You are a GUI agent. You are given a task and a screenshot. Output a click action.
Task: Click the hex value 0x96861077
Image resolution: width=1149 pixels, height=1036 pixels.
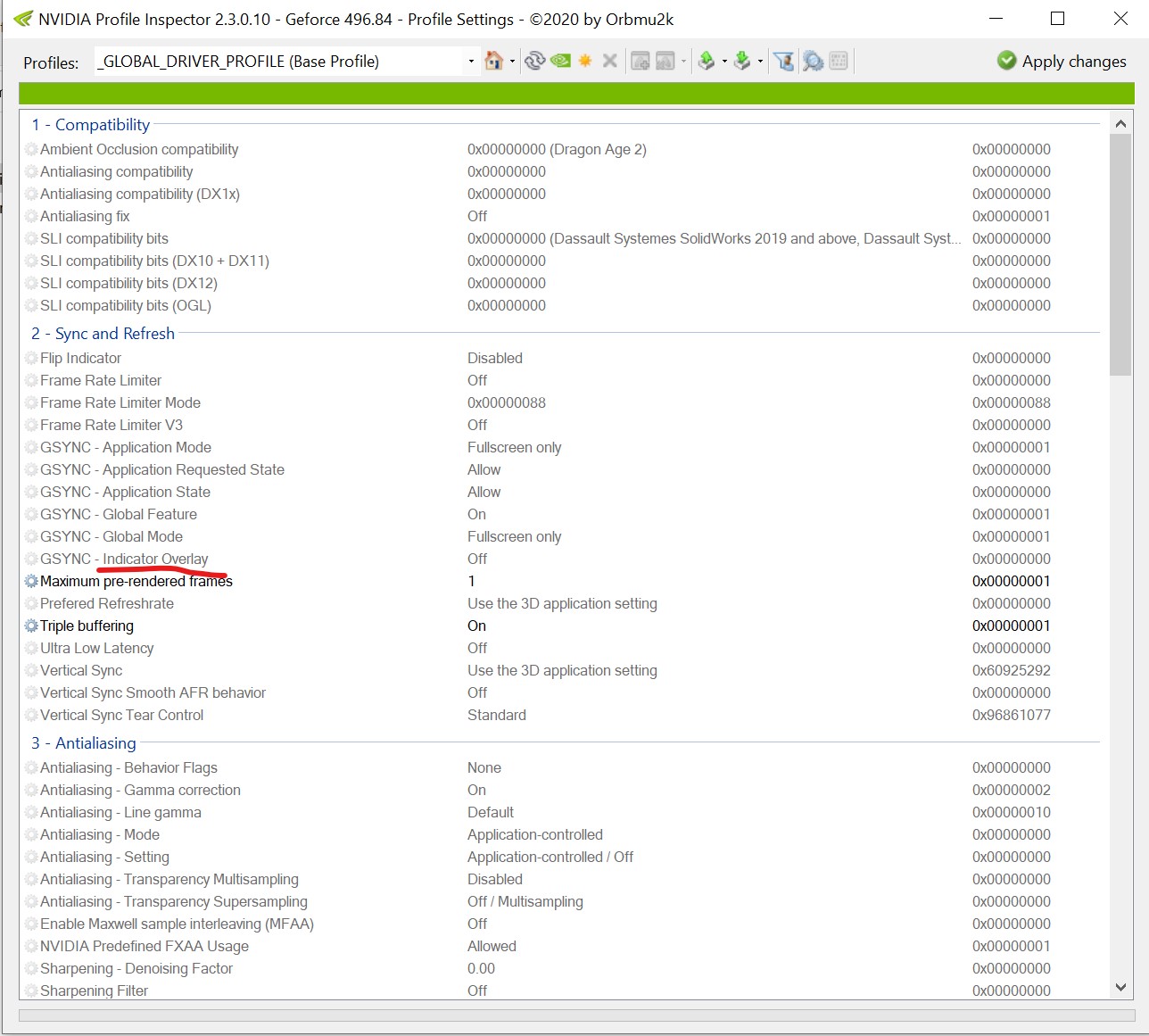click(x=1012, y=715)
